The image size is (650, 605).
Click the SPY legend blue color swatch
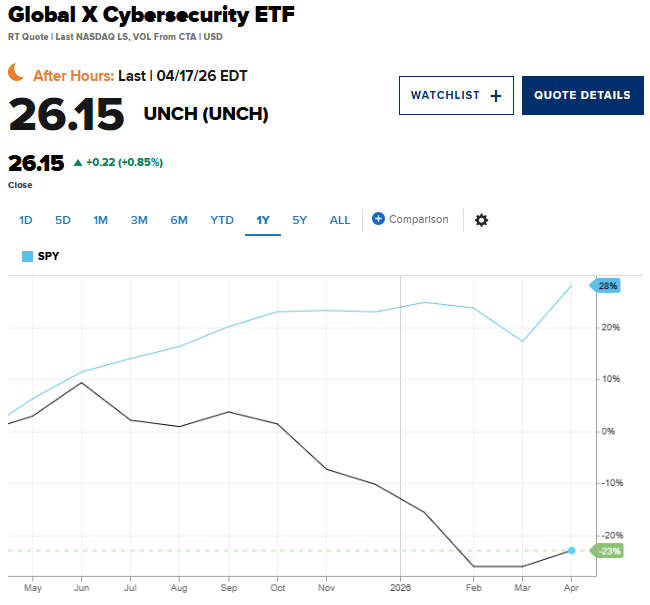click(x=27, y=256)
